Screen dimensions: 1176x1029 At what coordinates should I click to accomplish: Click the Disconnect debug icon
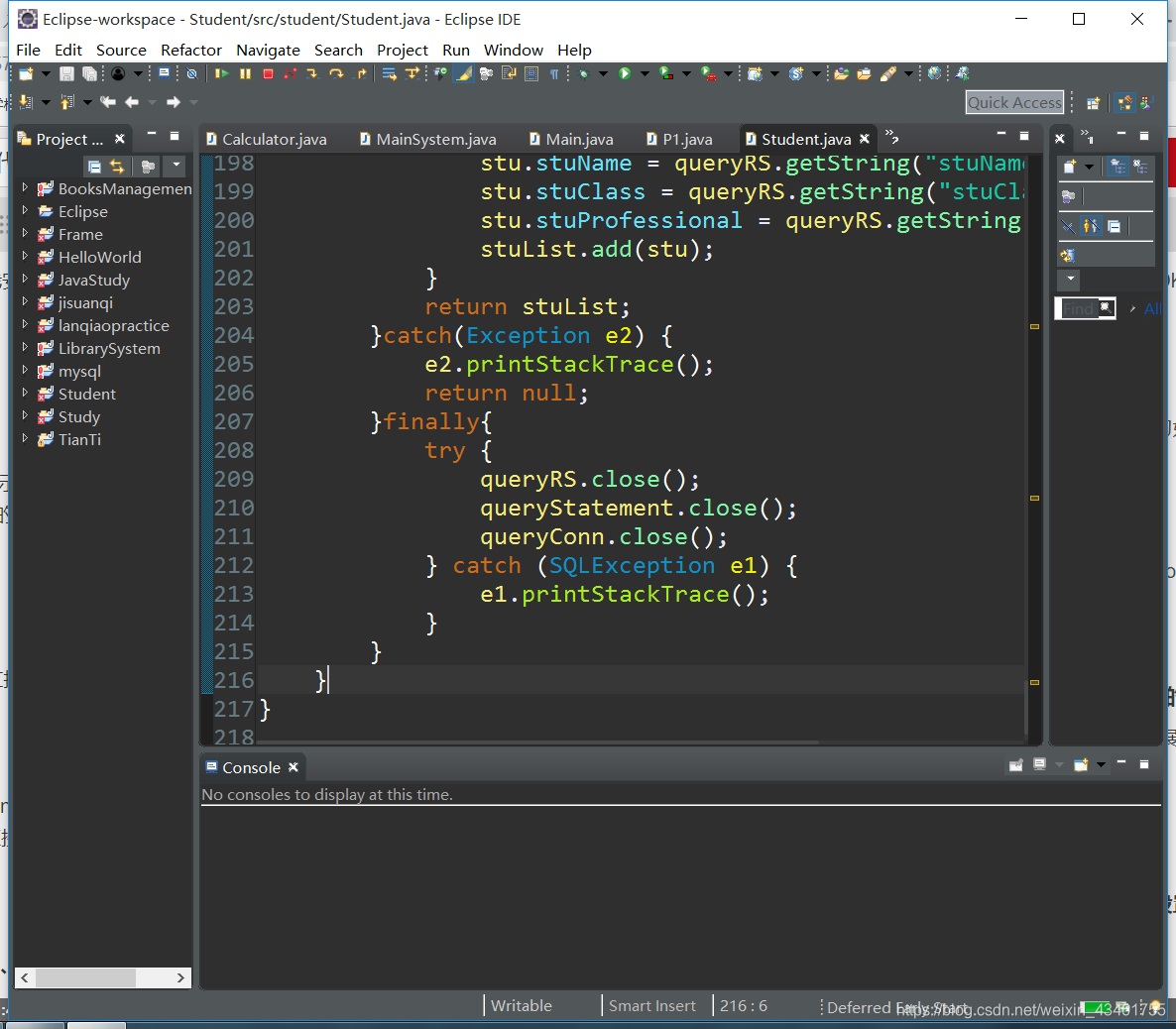click(291, 73)
